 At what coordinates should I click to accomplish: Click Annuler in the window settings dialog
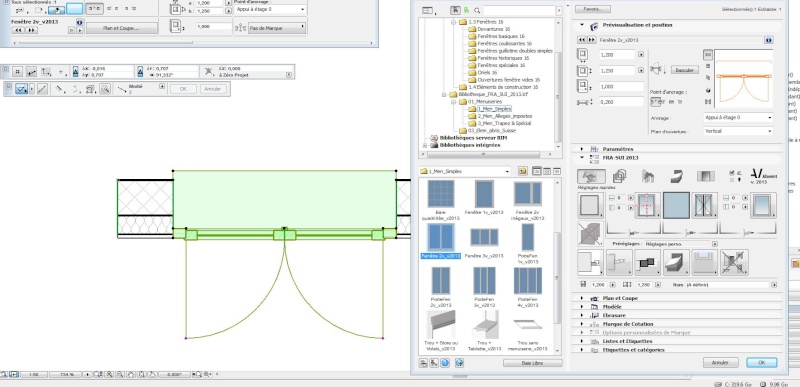click(x=720, y=363)
